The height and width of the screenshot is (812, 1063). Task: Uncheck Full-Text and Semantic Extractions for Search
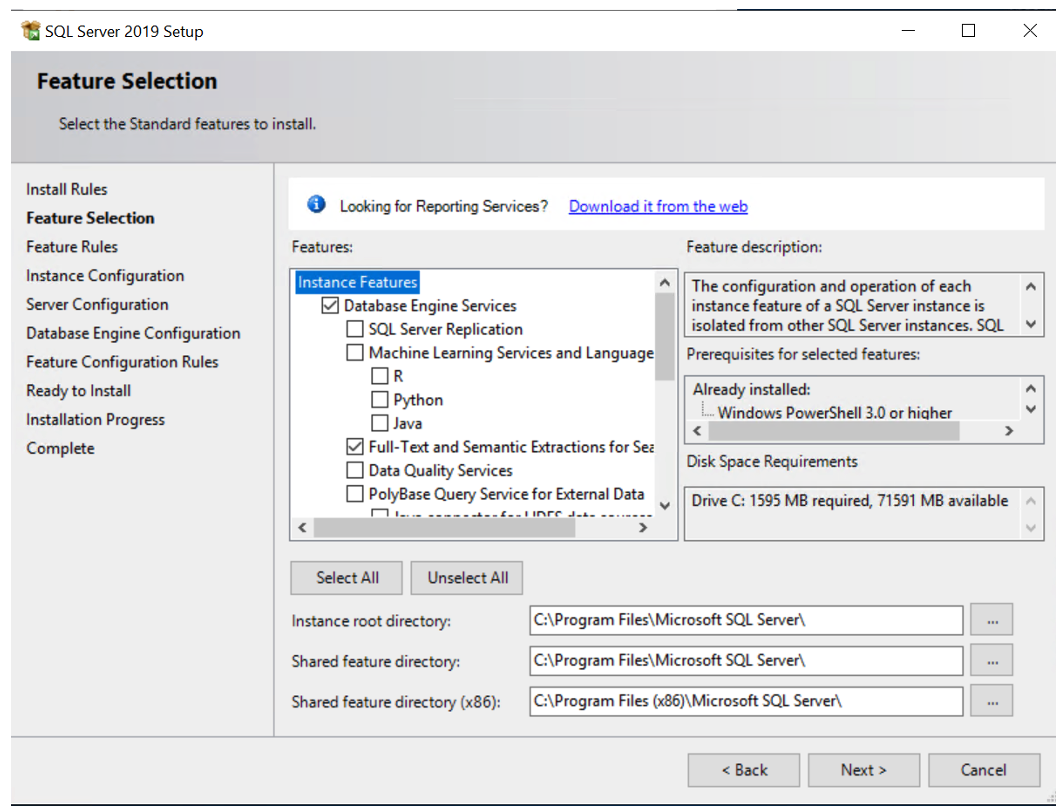point(355,447)
